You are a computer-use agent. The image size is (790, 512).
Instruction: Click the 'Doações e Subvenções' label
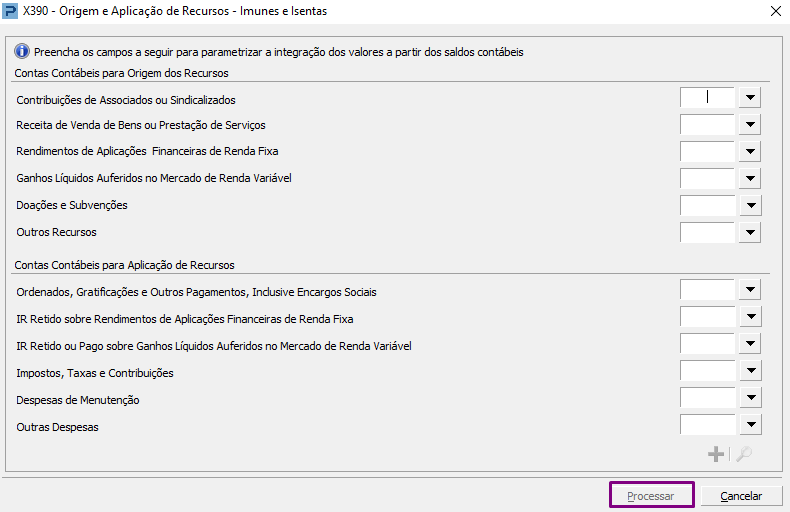click(72, 205)
